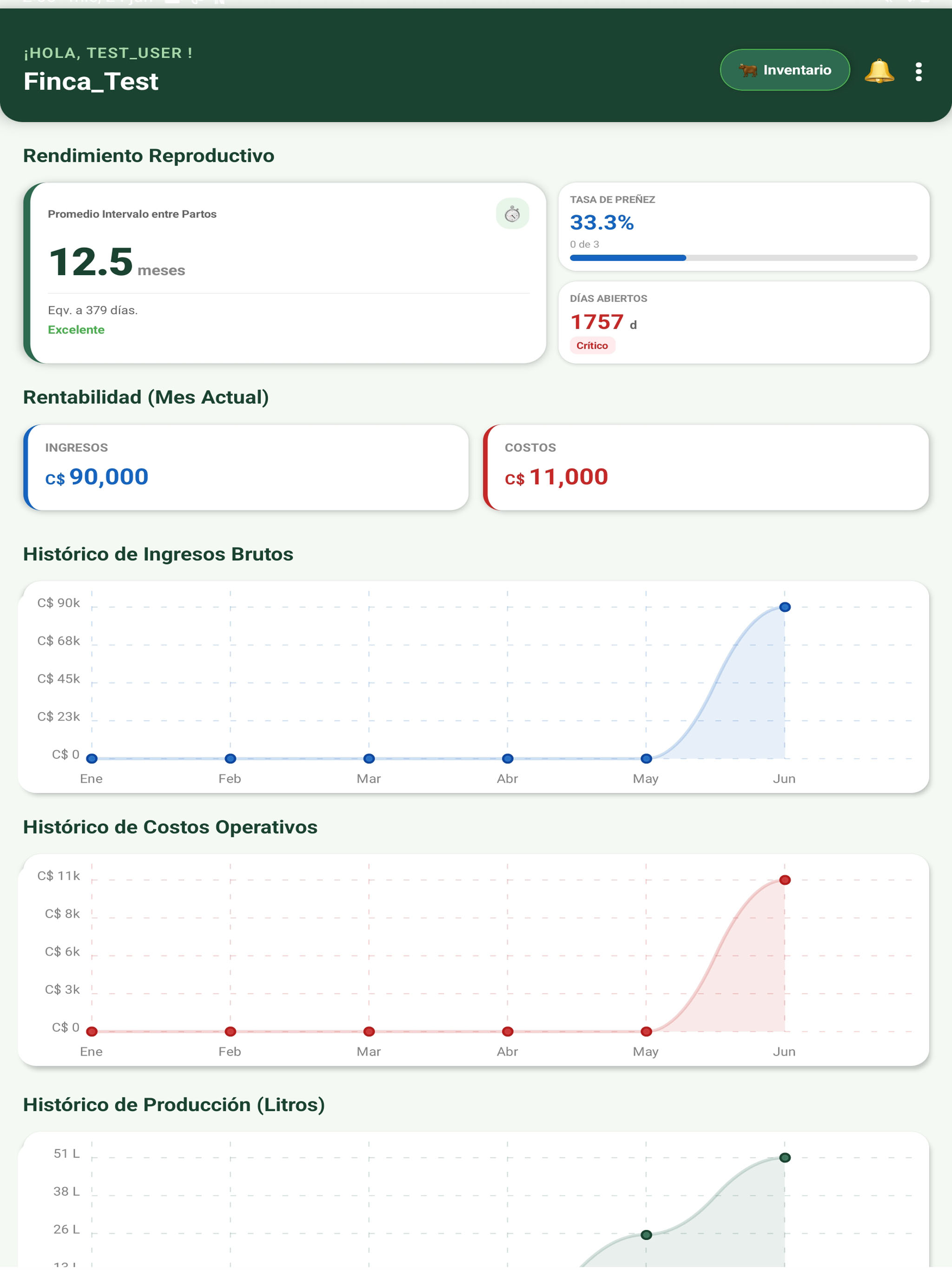Open the Inventario screen
This screenshot has height=1270, width=952.
[x=784, y=70]
